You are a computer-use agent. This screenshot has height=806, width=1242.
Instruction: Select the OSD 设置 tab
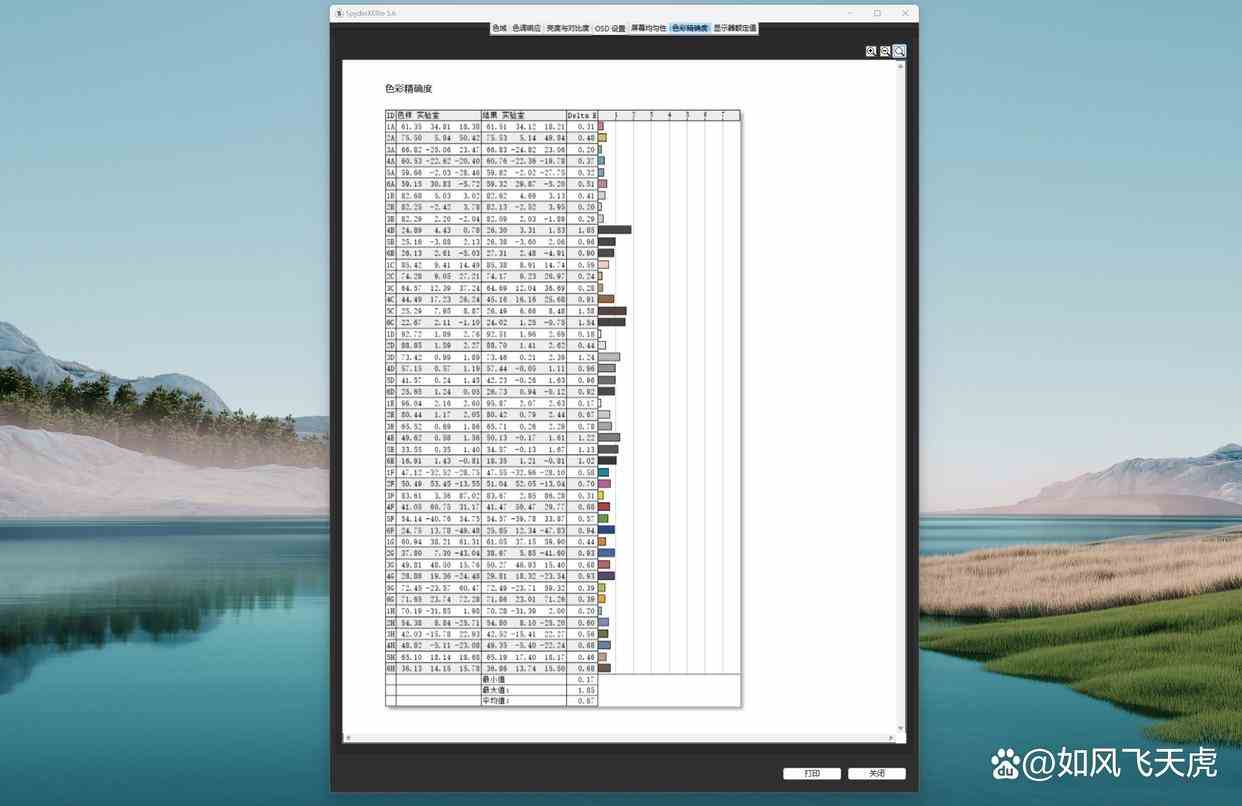tap(610, 29)
